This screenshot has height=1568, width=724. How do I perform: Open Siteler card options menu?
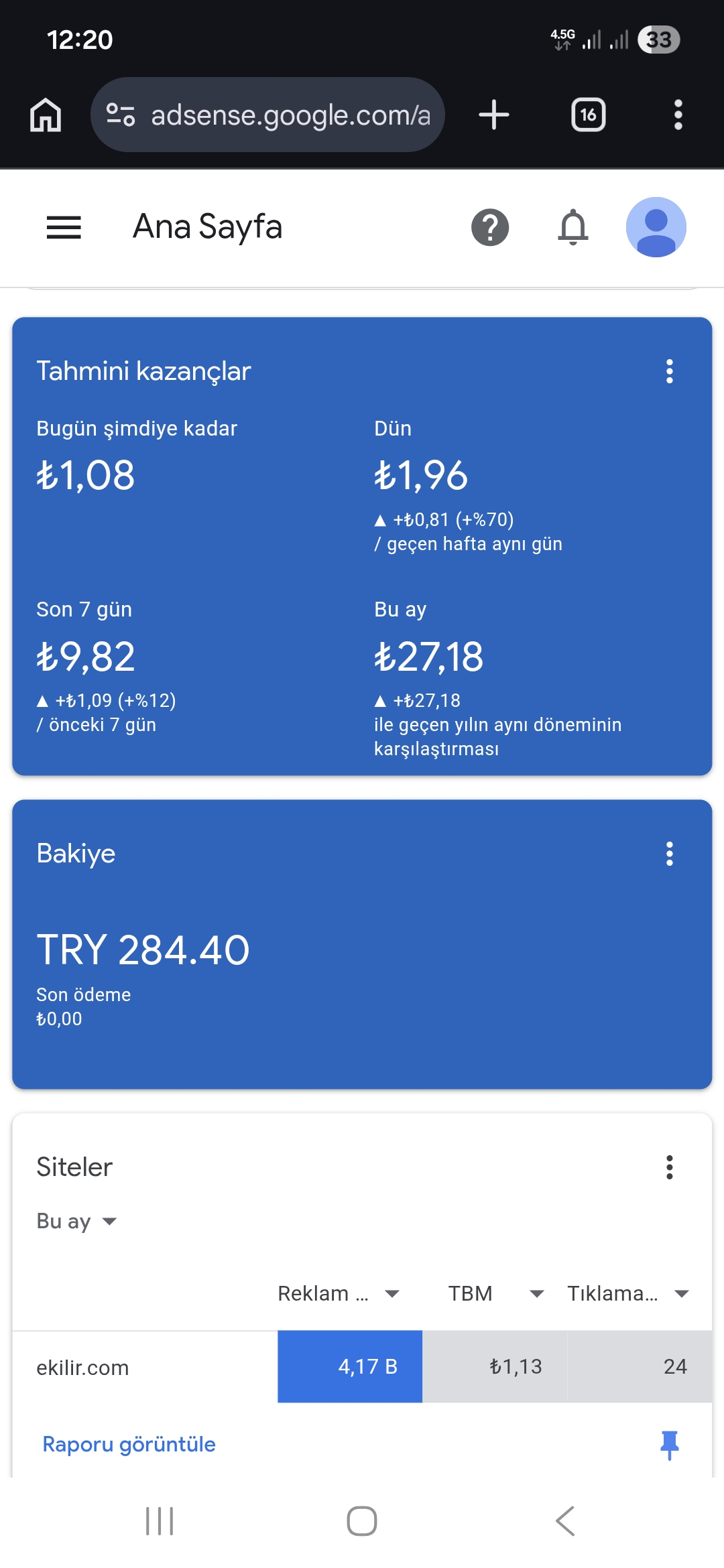tap(669, 1167)
